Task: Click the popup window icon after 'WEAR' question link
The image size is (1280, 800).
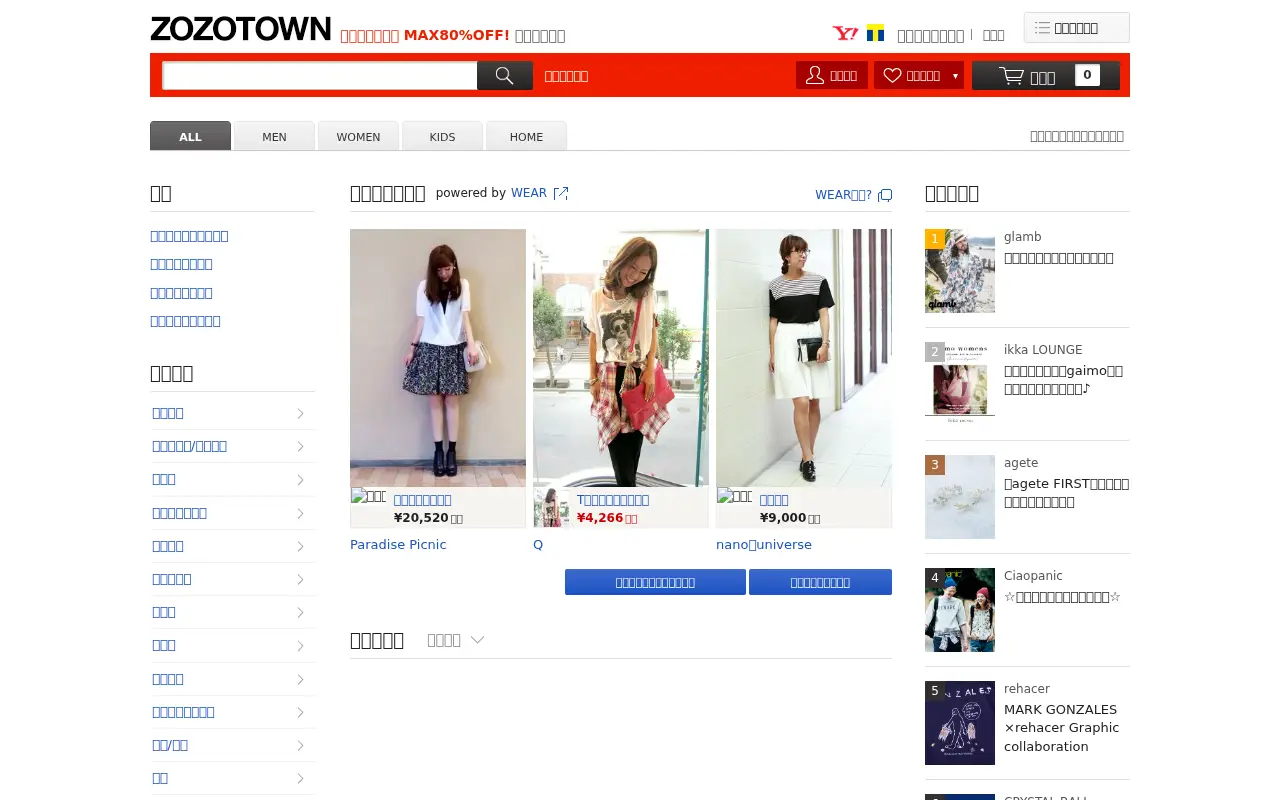Action: click(x=885, y=196)
